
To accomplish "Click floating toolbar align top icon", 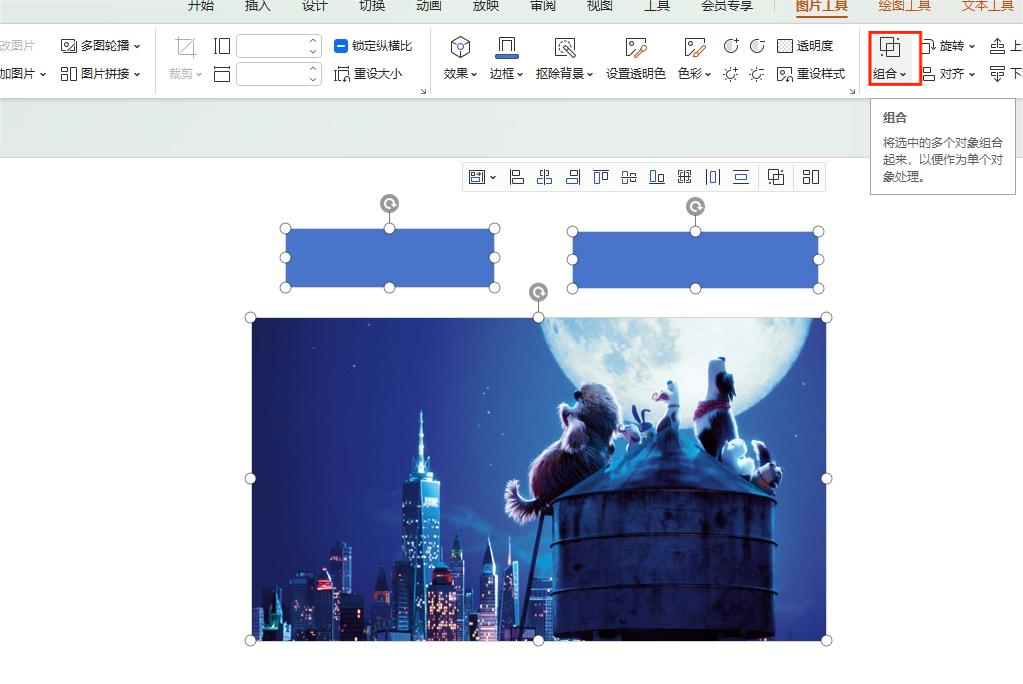I will (x=601, y=177).
